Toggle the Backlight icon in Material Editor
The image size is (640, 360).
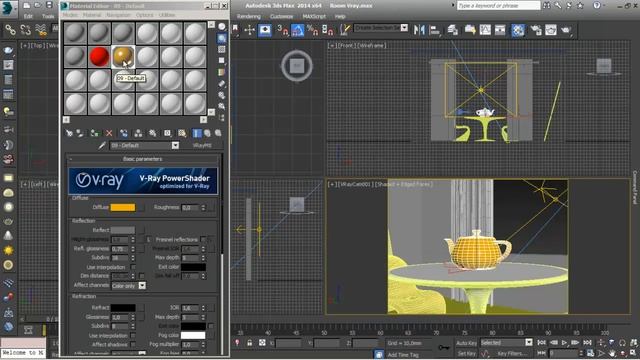click(x=222, y=38)
